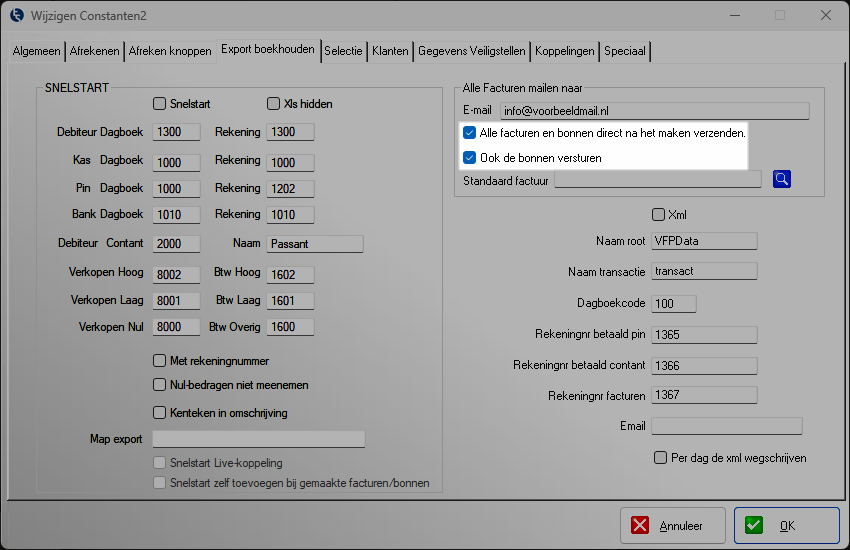Open the Afreken knoppen tab

click(170, 51)
